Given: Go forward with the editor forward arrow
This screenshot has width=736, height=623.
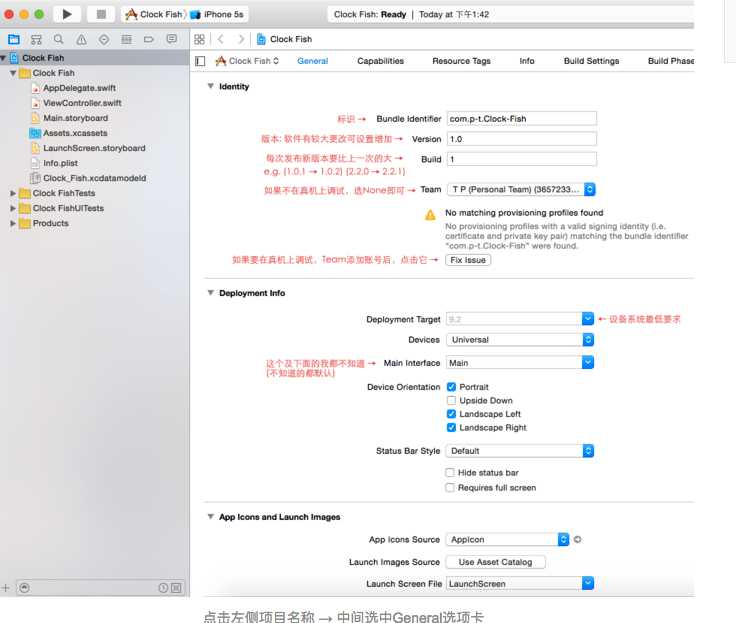Looking at the screenshot, I should coord(241,39).
